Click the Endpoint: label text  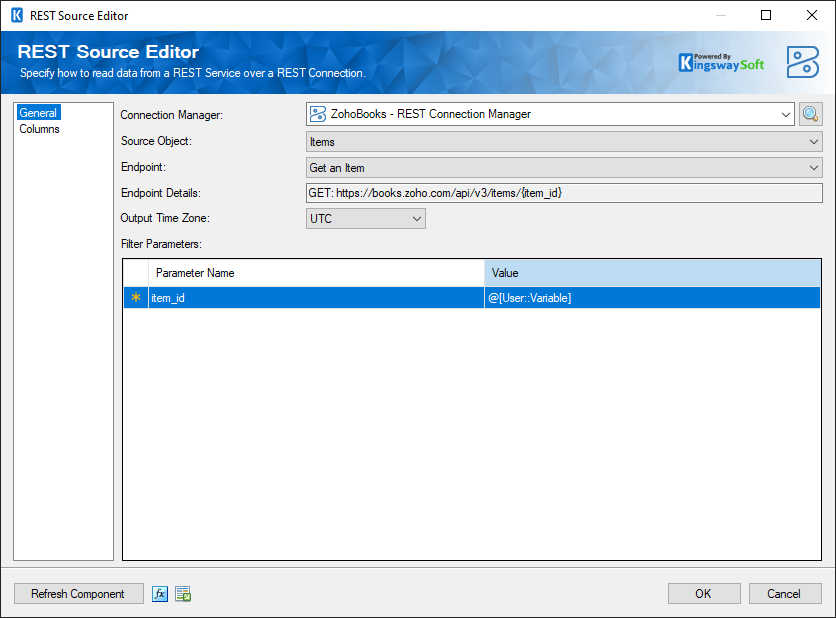coord(143,167)
